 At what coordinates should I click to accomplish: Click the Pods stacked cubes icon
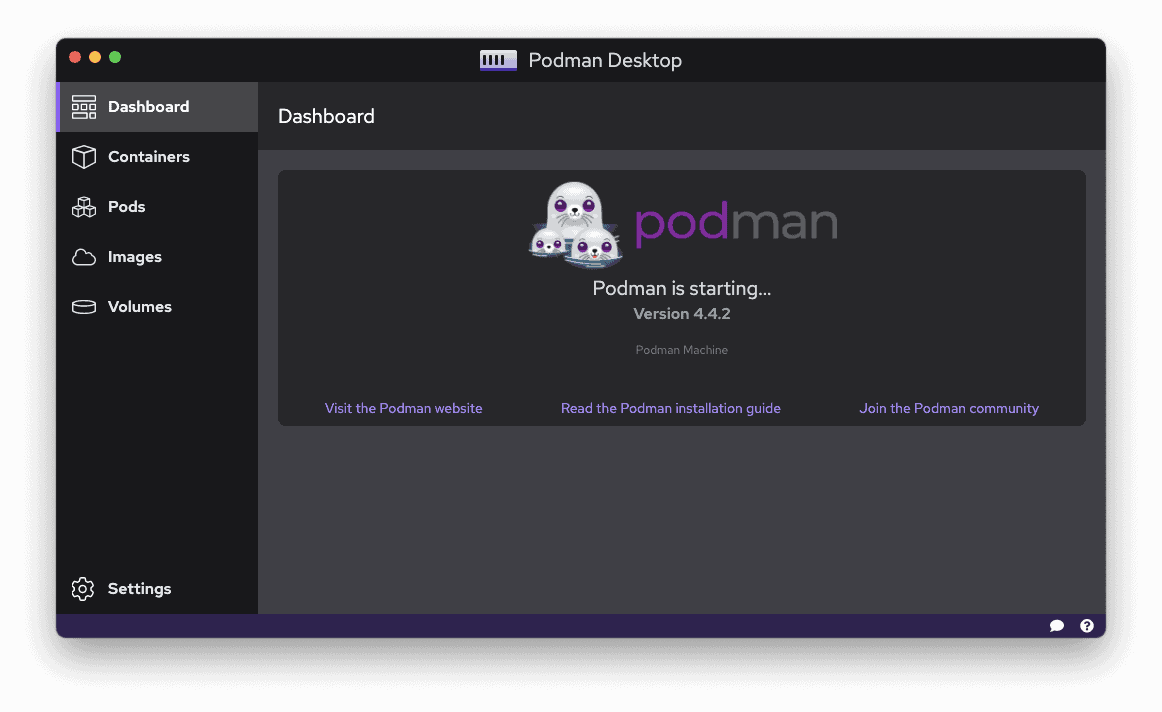coord(84,207)
